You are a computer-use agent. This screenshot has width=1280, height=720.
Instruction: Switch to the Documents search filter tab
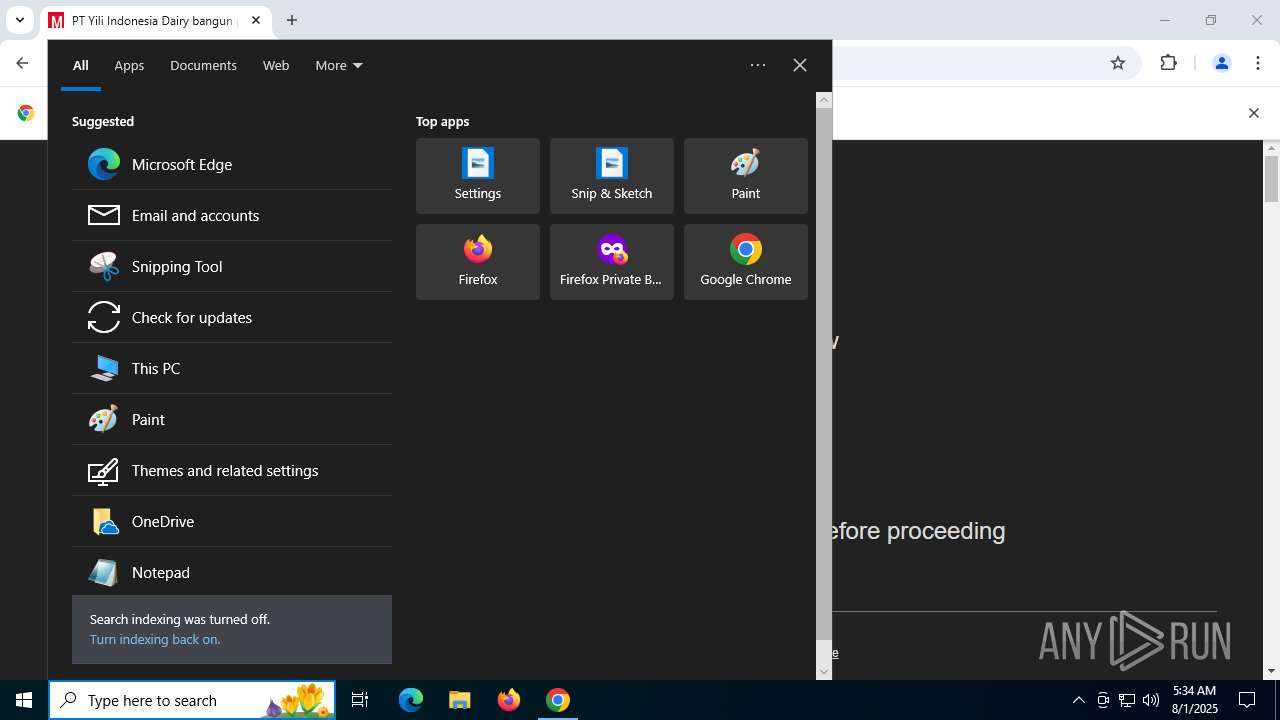coord(203,65)
